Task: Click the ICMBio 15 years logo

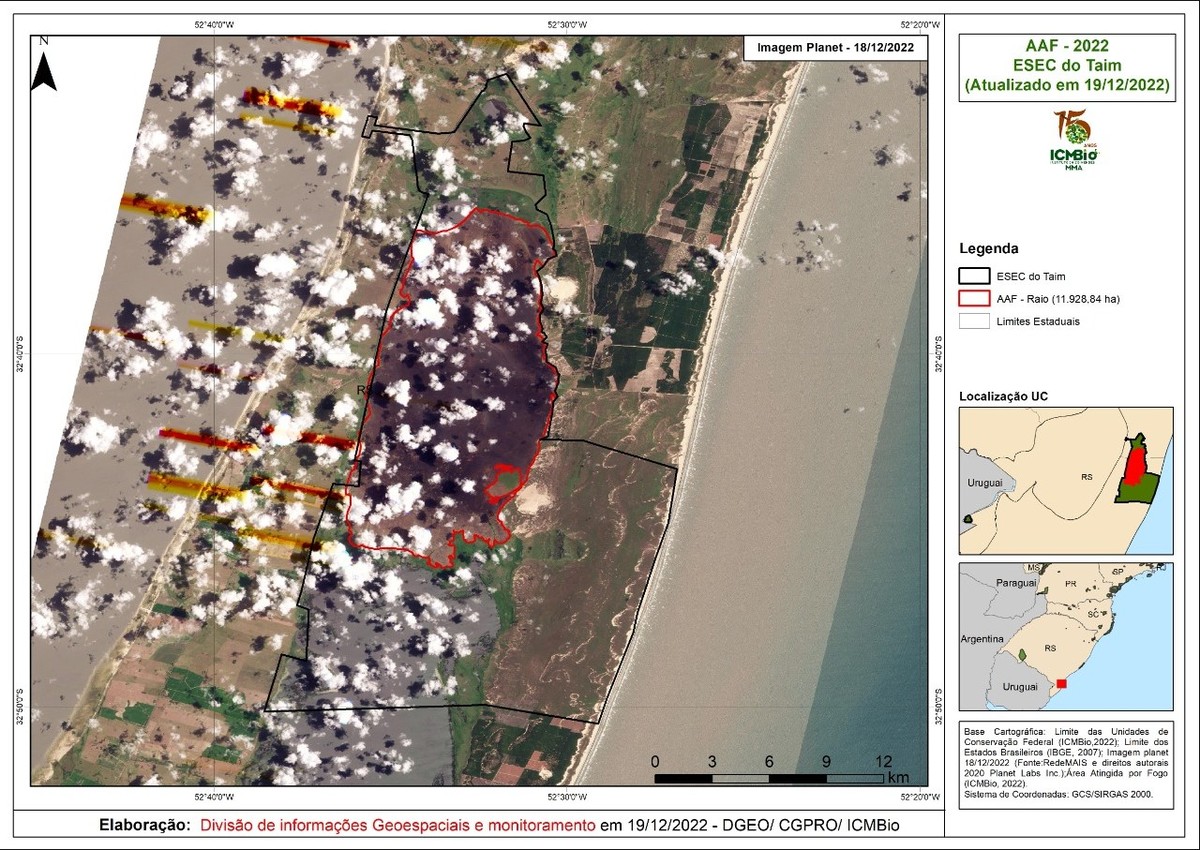Action: tap(1074, 140)
